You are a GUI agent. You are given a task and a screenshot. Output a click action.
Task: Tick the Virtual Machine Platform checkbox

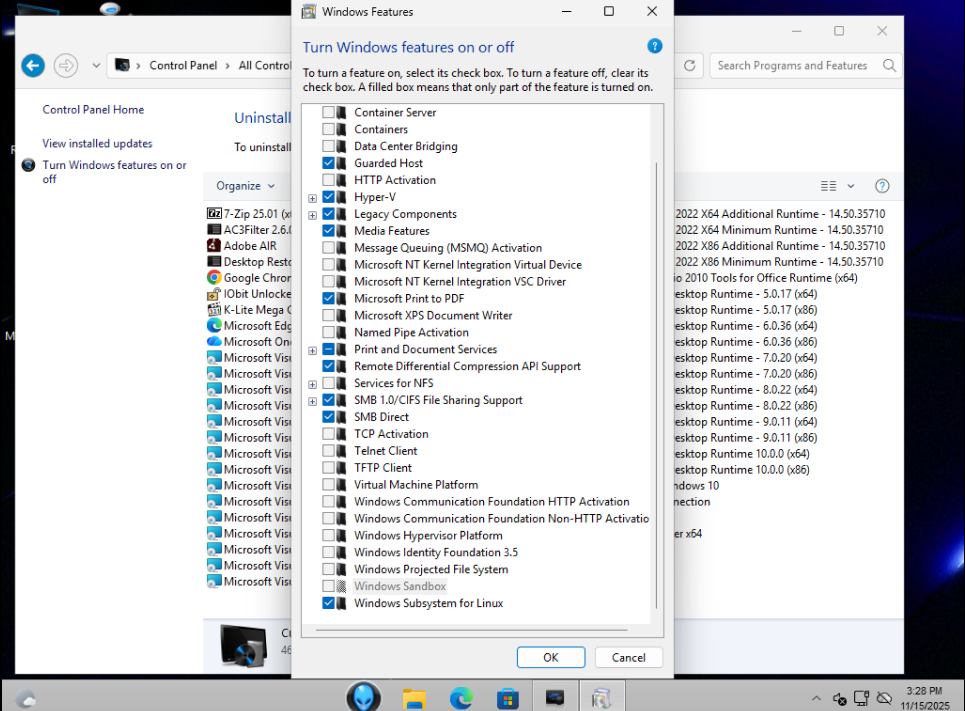[x=328, y=485]
